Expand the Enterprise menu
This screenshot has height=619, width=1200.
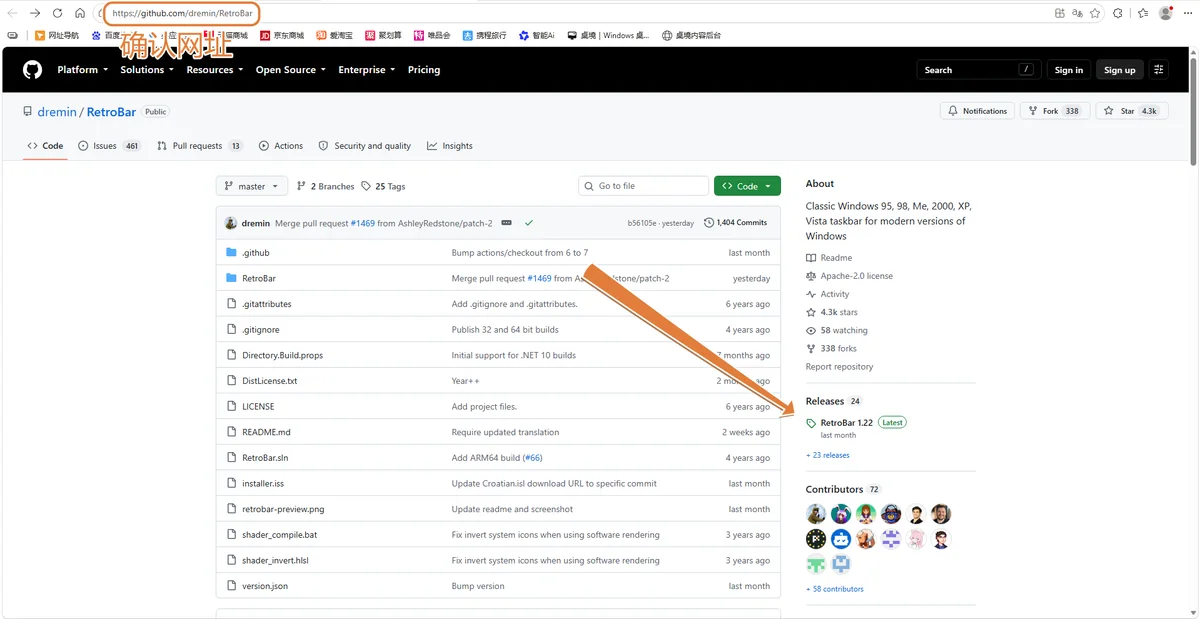(x=367, y=70)
